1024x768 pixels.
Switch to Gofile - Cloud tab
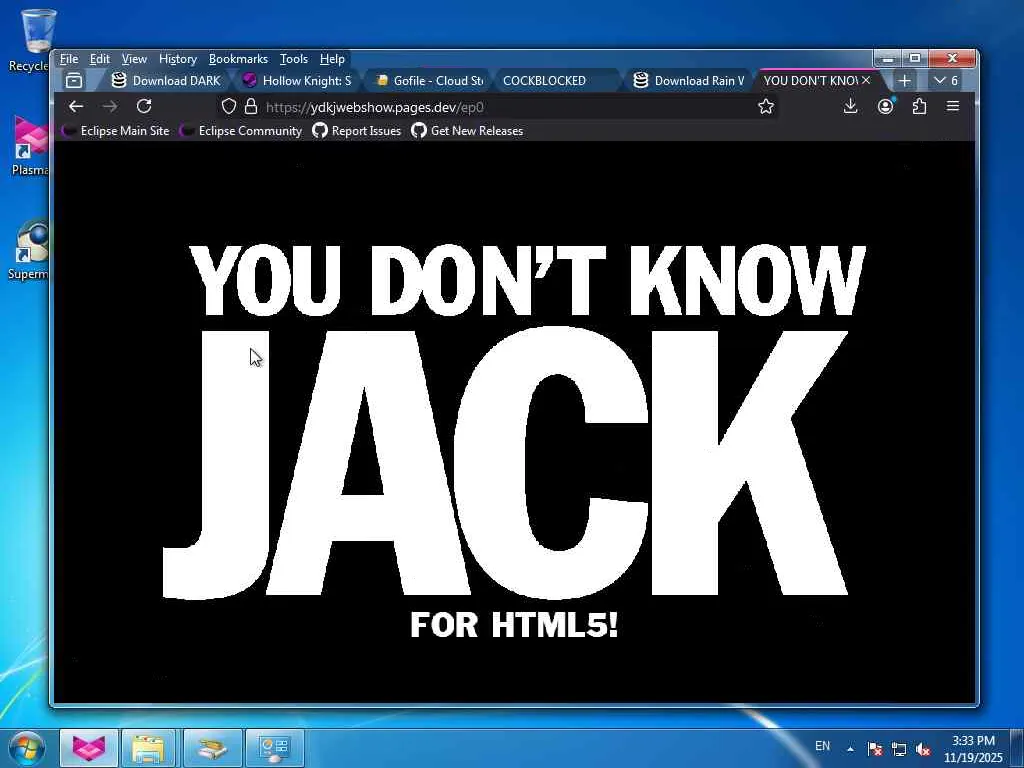pyautogui.click(x=429, y=81)
